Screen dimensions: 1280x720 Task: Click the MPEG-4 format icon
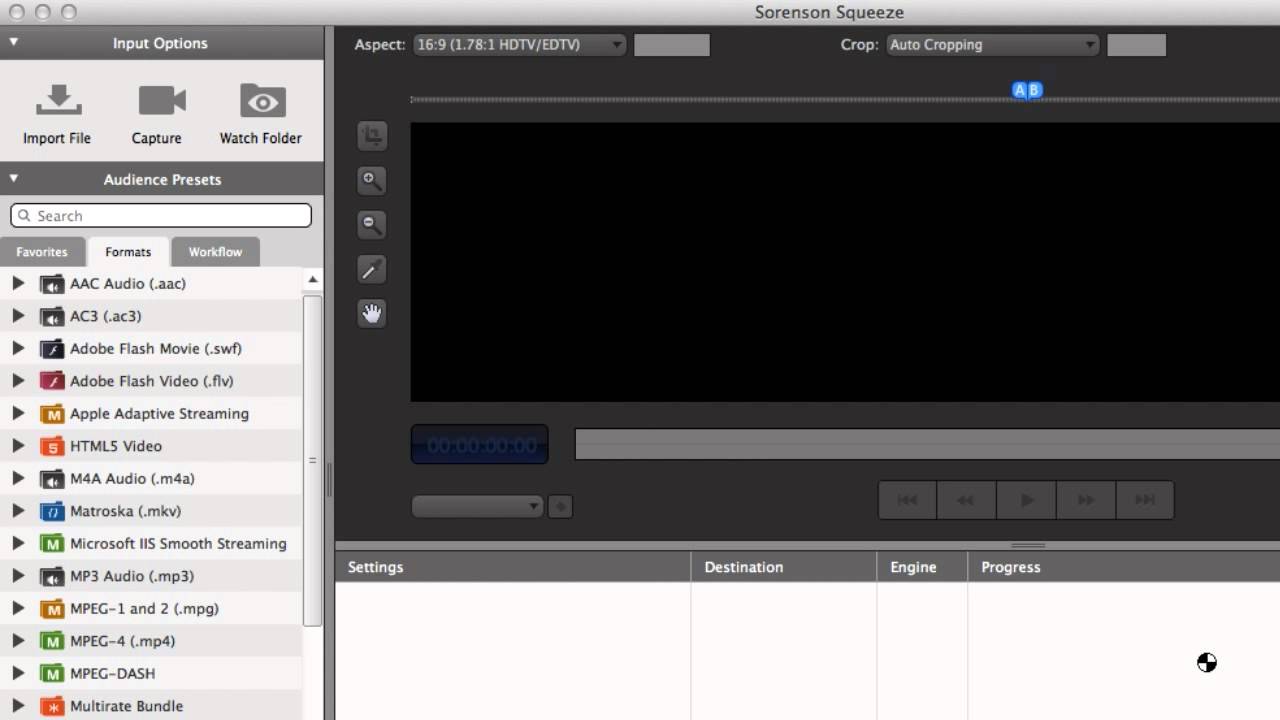[52, 641]
